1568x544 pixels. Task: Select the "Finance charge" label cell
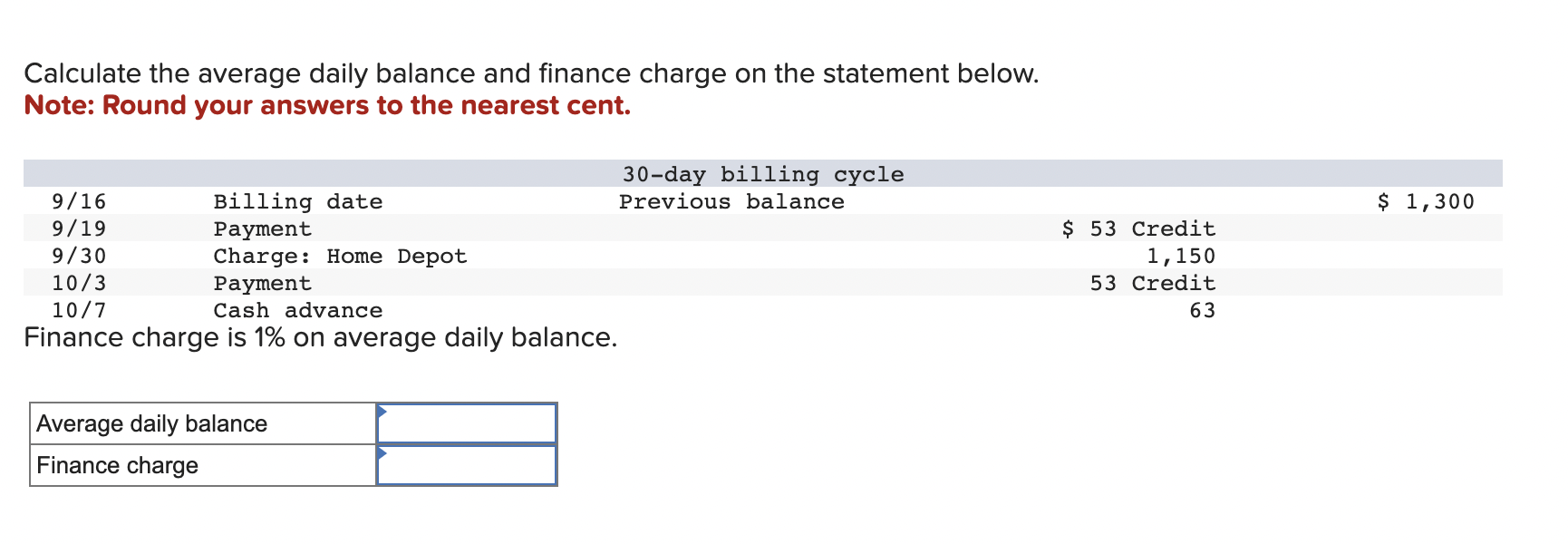click(203, 465)
